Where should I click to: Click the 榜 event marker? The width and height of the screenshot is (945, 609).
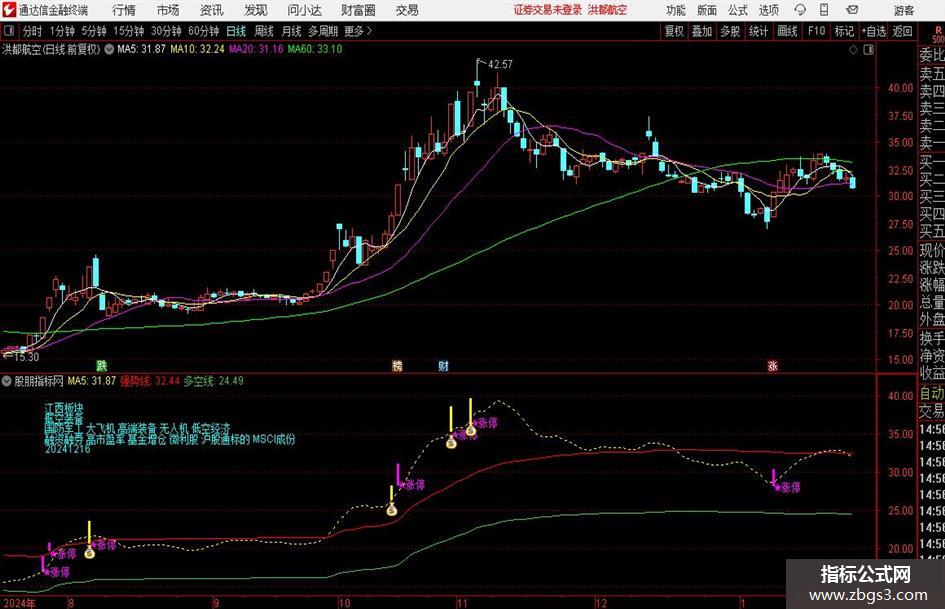coord(397,365)
